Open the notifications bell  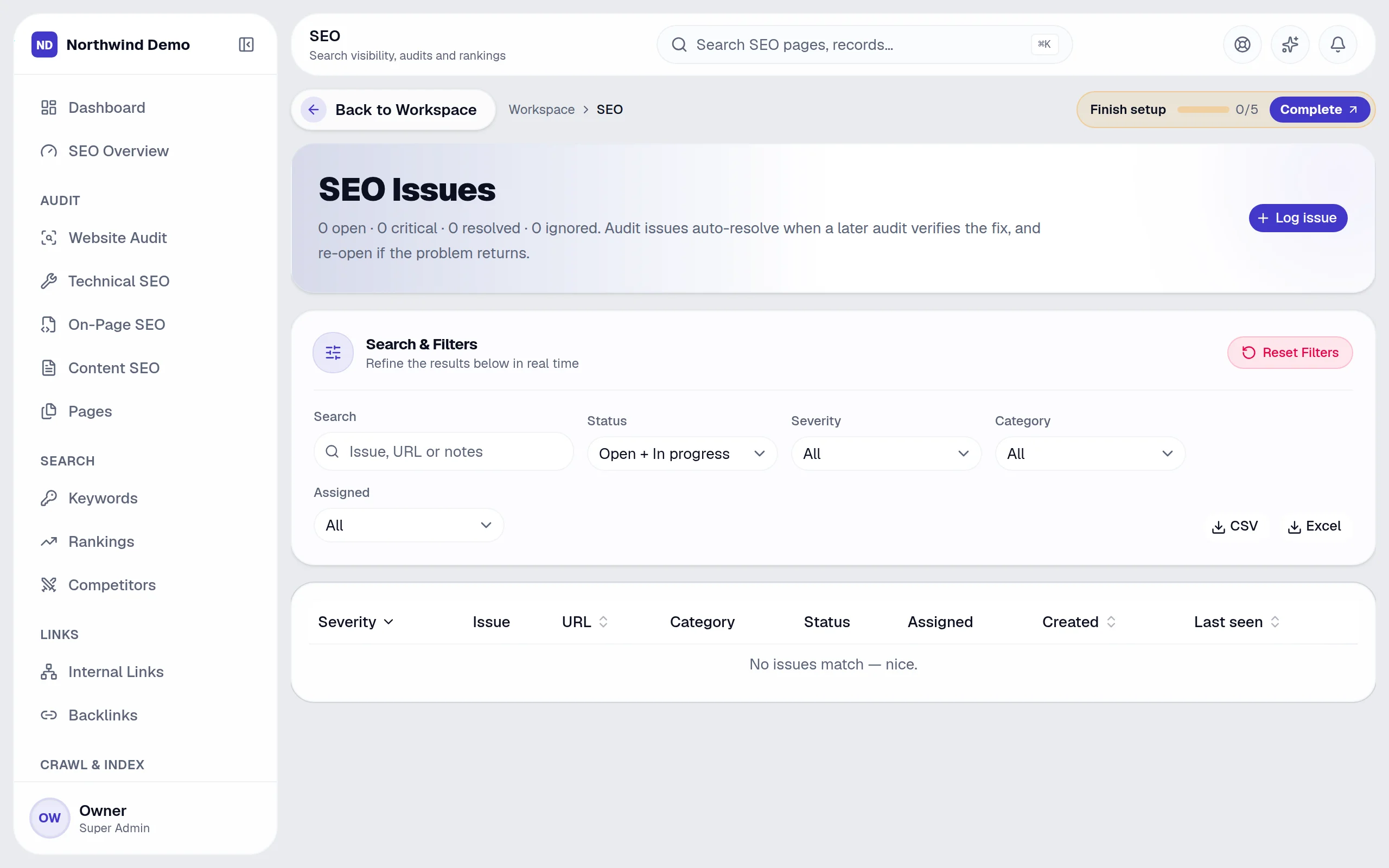[x=1337, y=44]
